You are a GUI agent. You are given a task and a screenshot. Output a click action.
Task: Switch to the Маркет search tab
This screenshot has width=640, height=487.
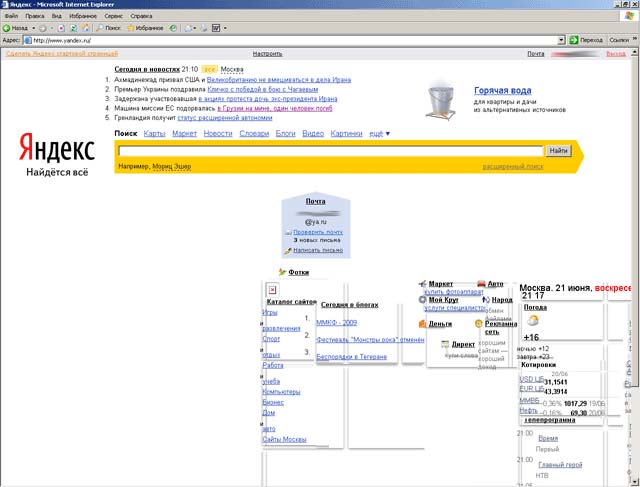[184, 133]
